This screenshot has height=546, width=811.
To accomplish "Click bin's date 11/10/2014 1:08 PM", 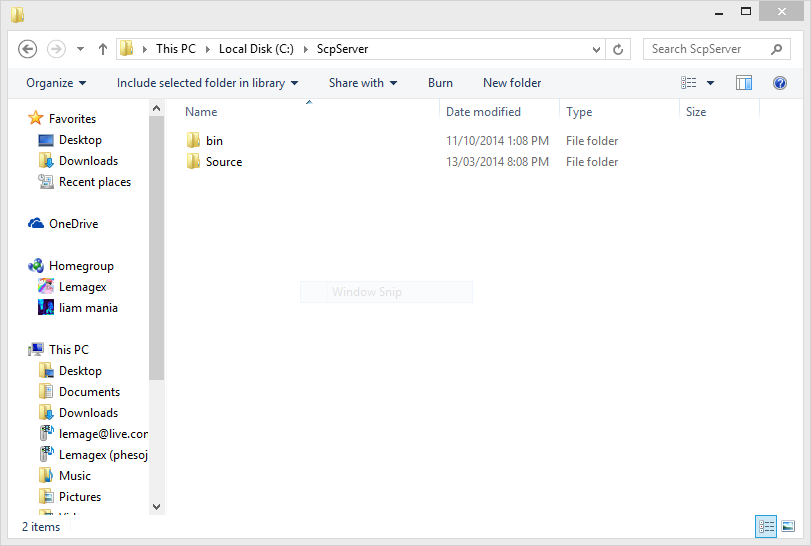I will pyautogui.click(x=497, y=141).
